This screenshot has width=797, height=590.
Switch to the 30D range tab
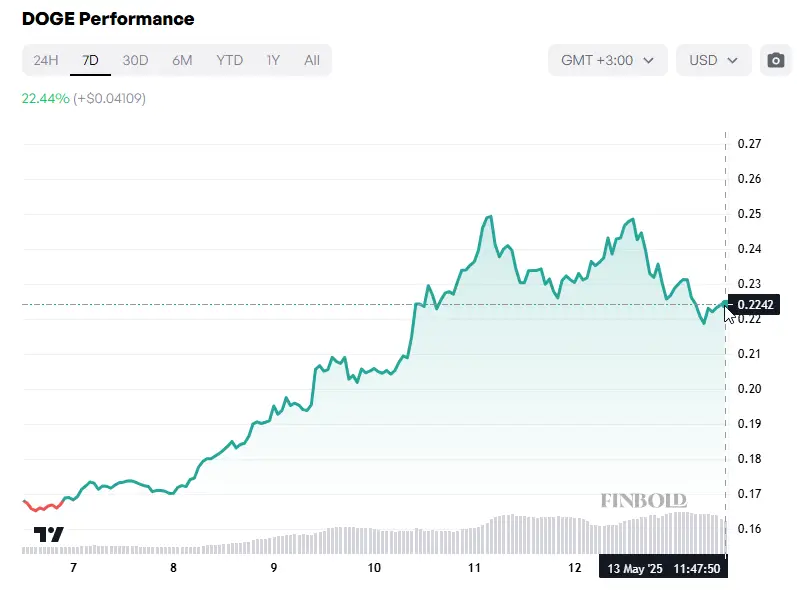click(x=135, y=60)
